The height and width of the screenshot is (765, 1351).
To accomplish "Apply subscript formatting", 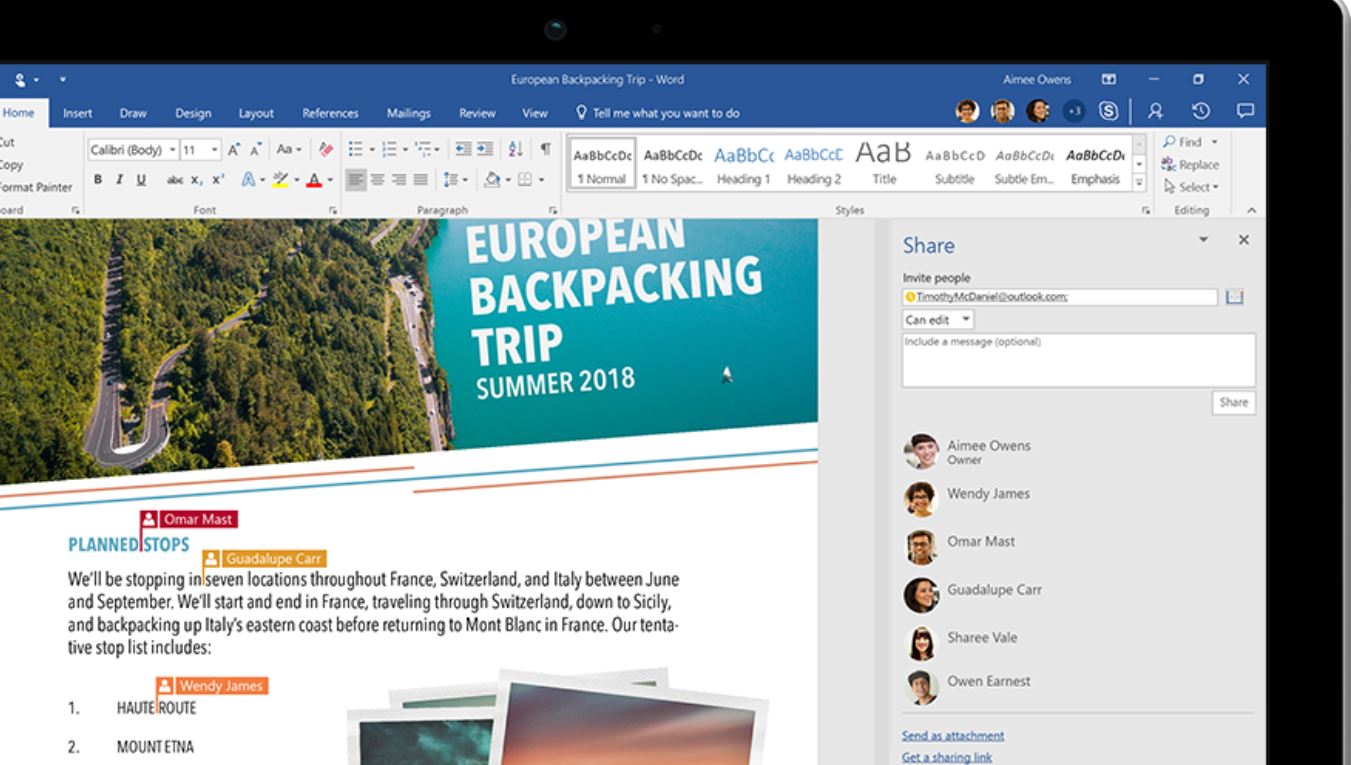I will 196,180.
